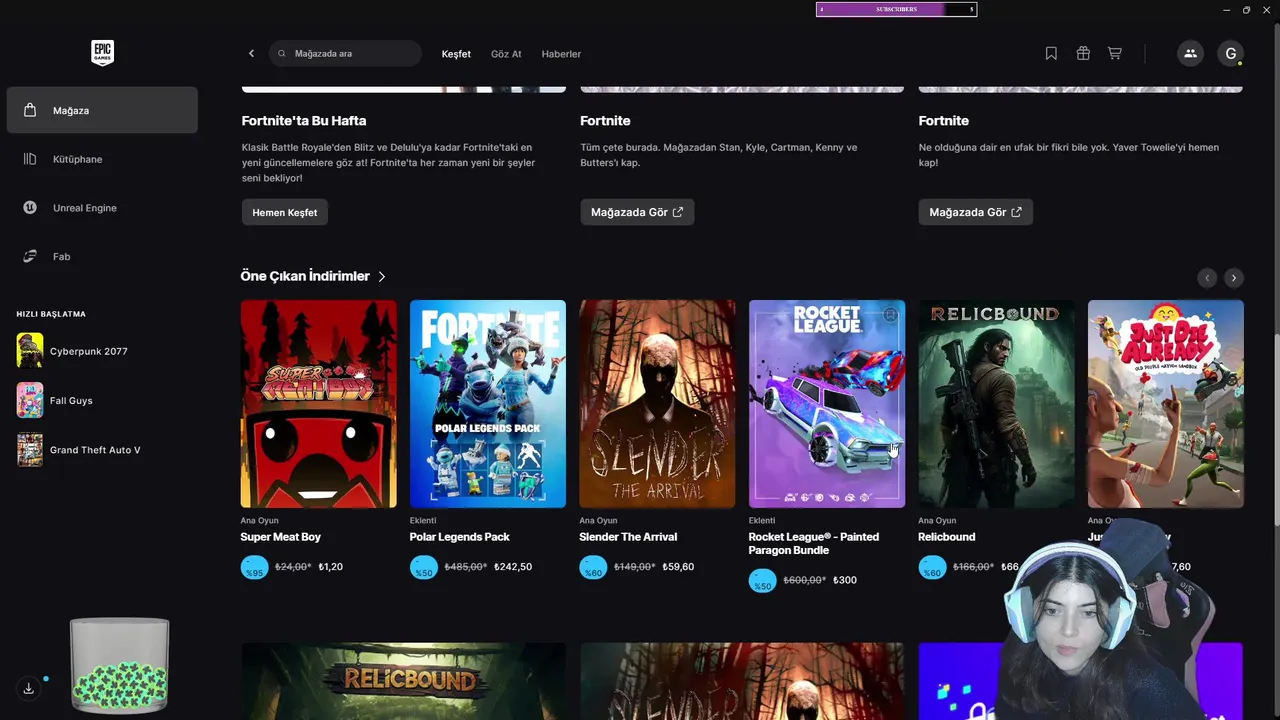Click the Polar Legends Pack title
This screenshot has height=720, width=1280.
click(460, 537)
